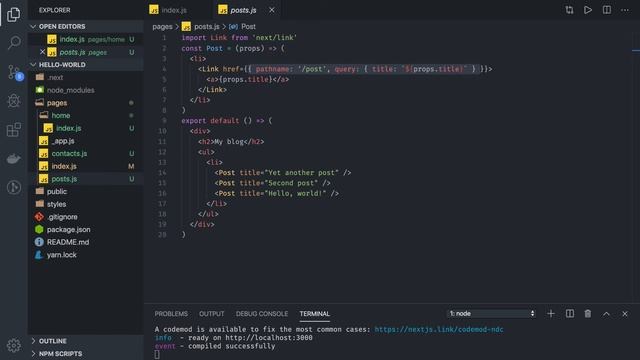640x360 pixels.
Task: Click the 'pages' breadcrumb segment
Action: click(x=162, y=27)
